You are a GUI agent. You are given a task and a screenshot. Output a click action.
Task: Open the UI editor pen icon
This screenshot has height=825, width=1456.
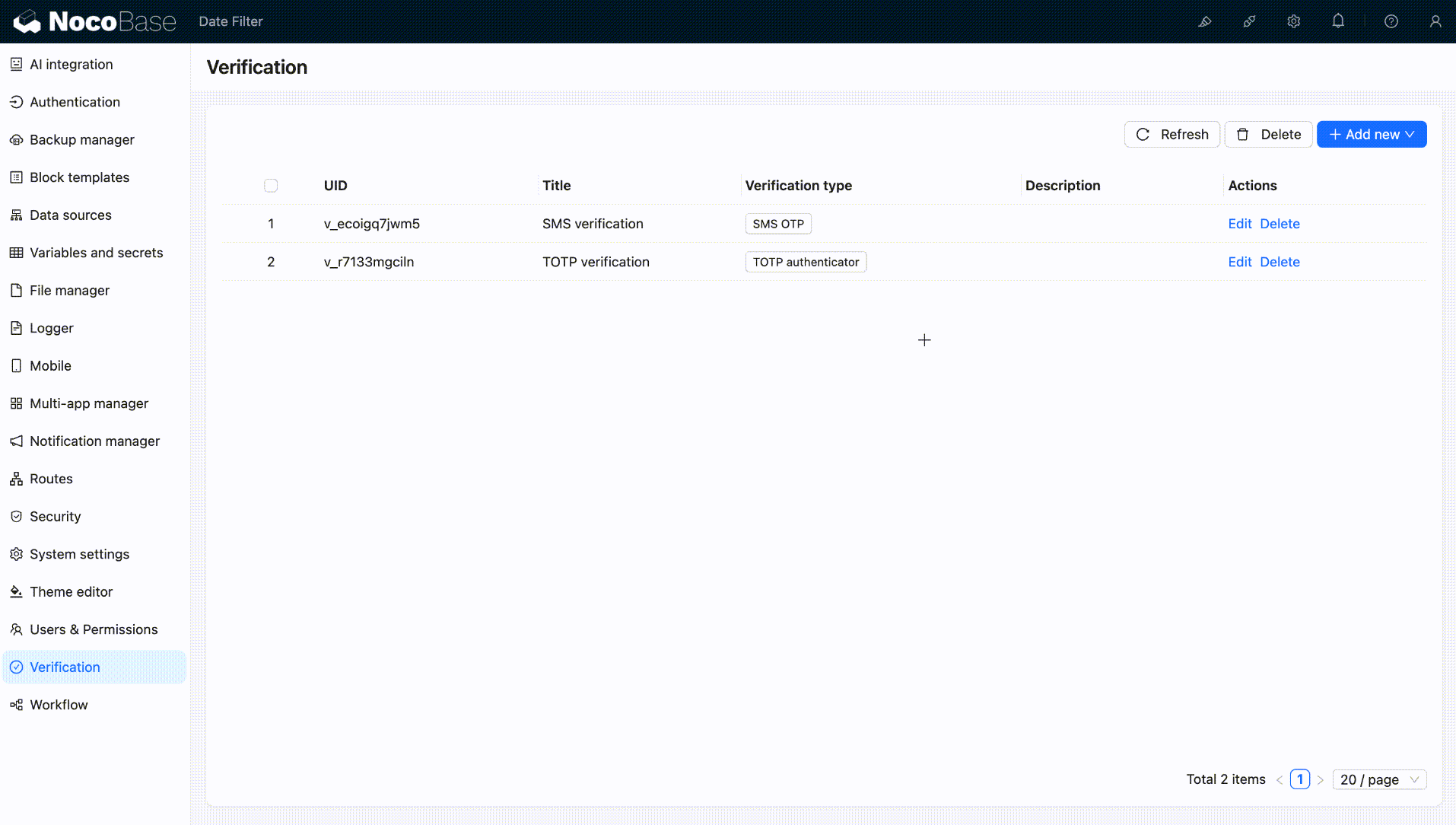[x=1205, y=21]
